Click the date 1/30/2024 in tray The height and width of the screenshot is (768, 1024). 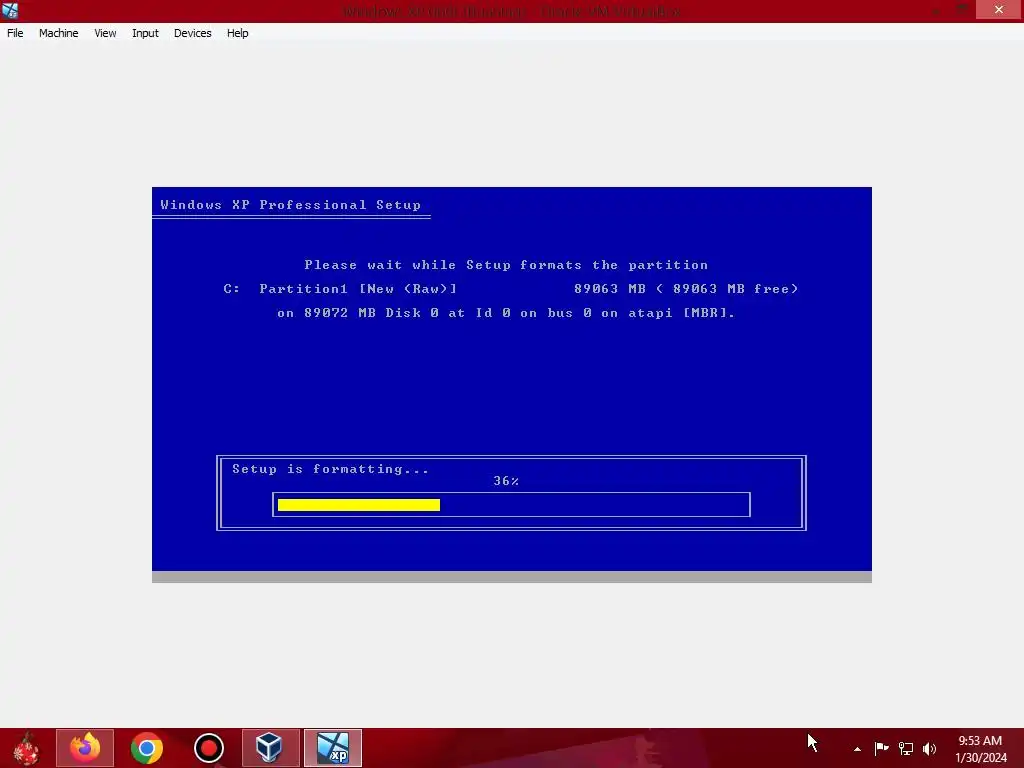[981, 758]
